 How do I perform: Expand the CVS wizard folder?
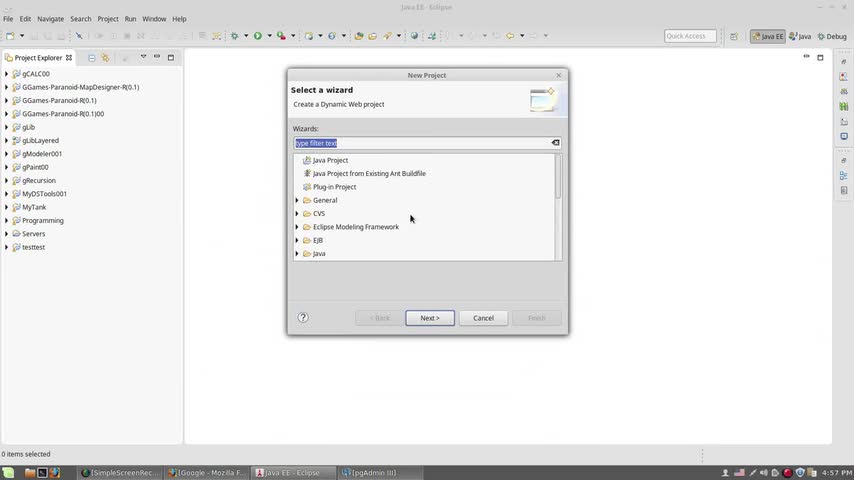click(x=297, y=214)
